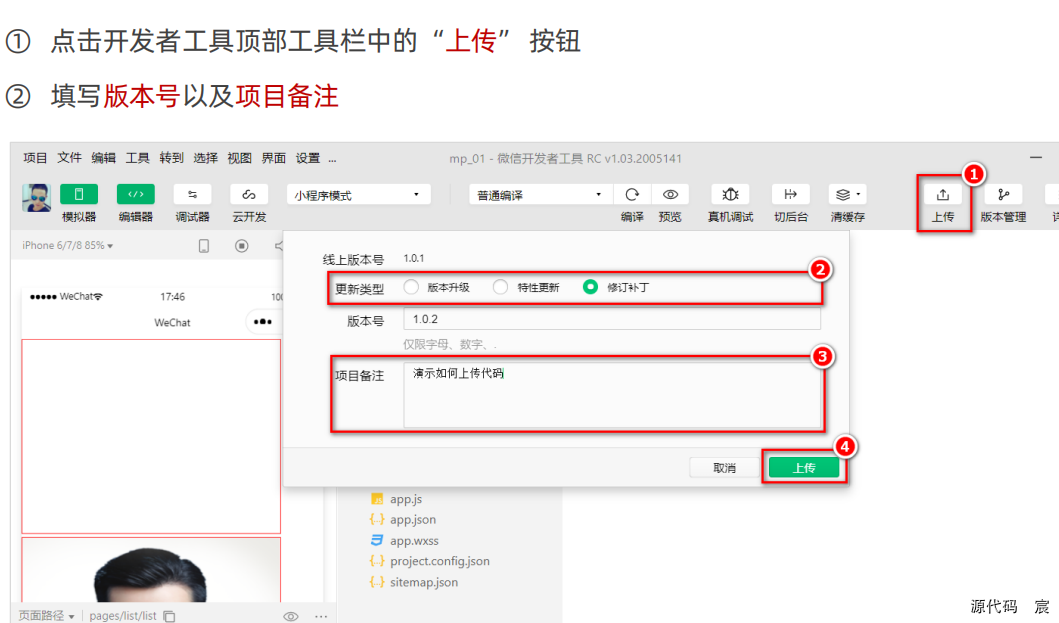
Task: Click the green Upload (上传) dialog button
Action: [804, 468]
